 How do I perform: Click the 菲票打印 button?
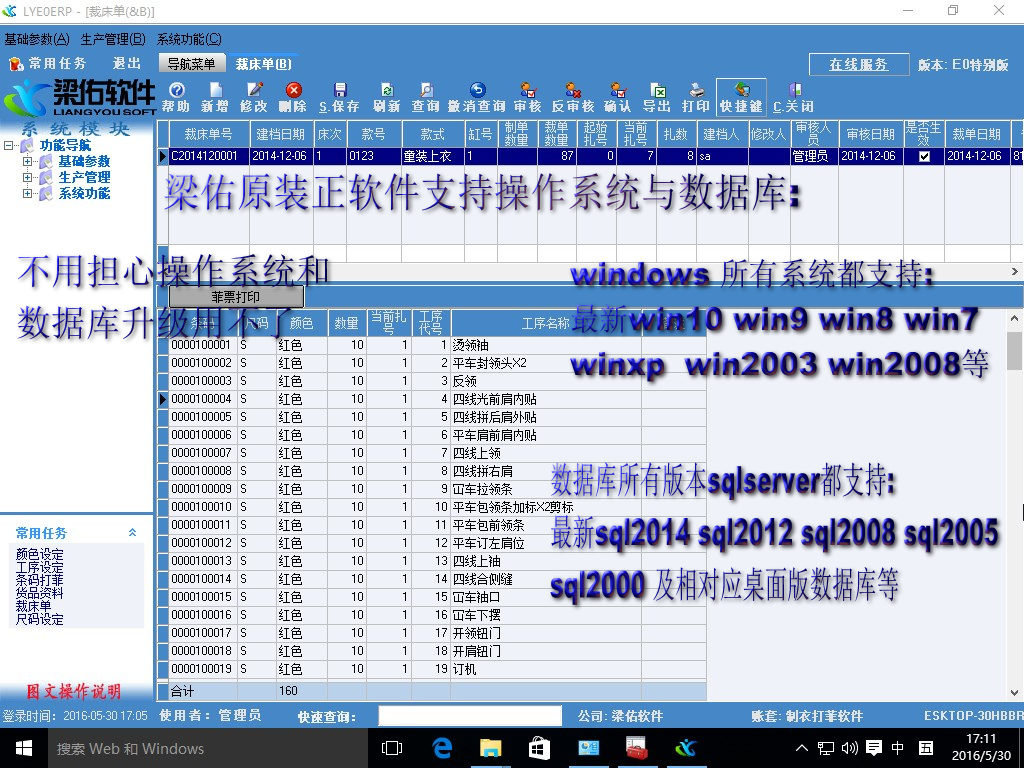(x=236, y=297)
